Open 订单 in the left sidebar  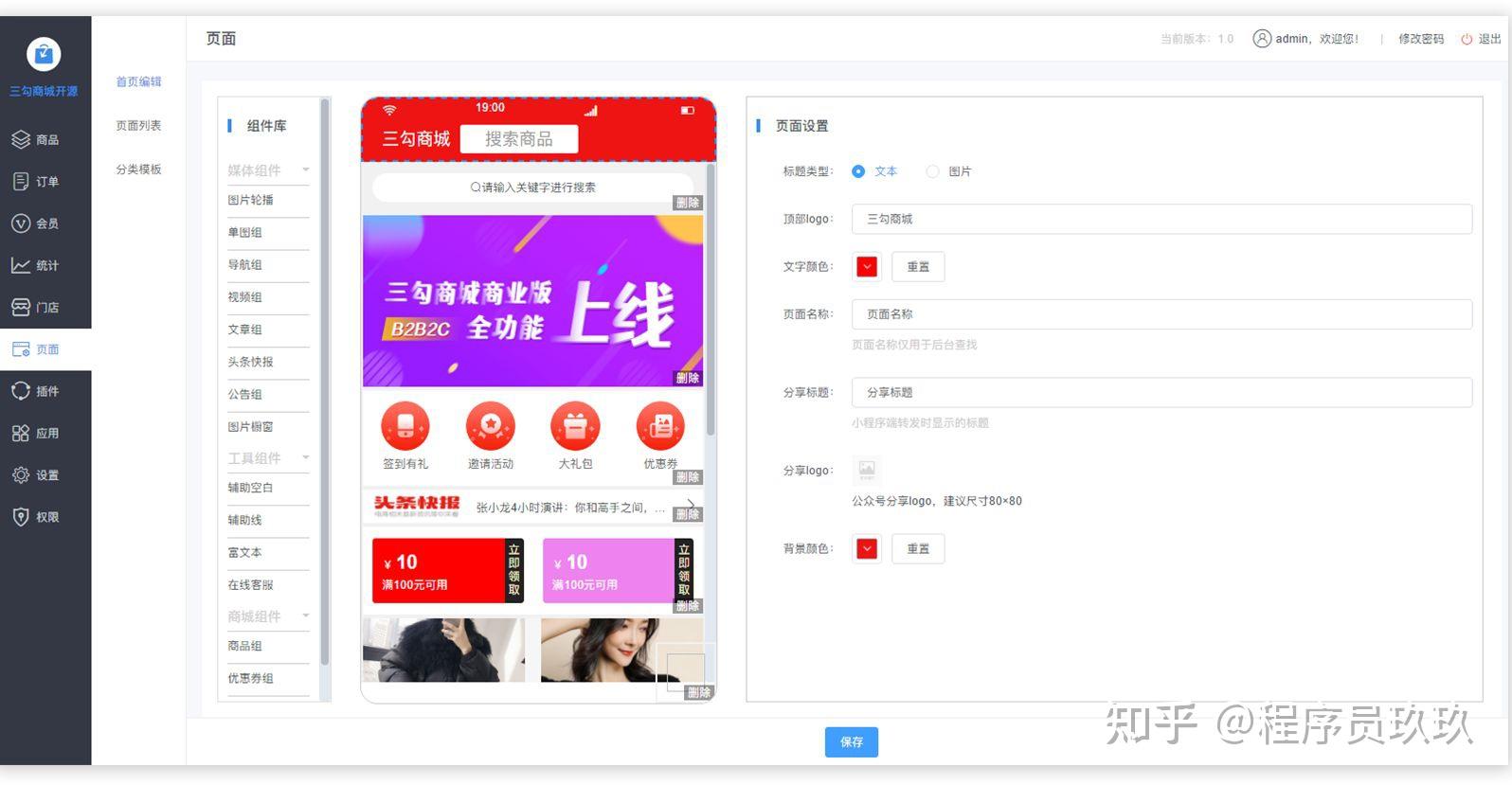[x=45, y=181]
